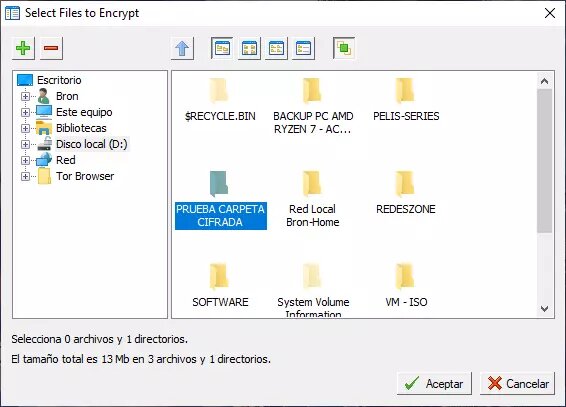Switch to the first large-icons view button
Screen dimensions: 566x407
point(222,48)
